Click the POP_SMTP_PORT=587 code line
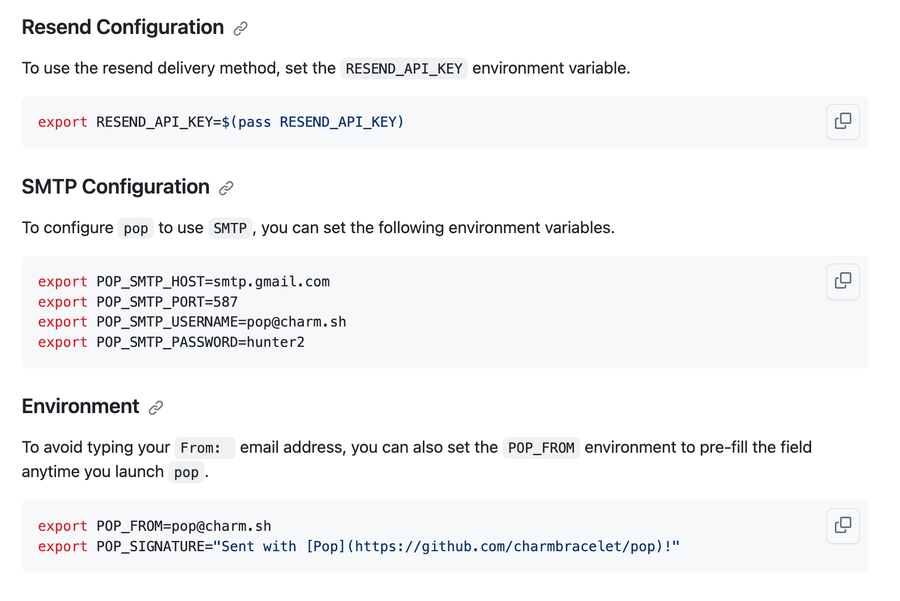Viewport: 900px width, 601px height. point(138,302)
